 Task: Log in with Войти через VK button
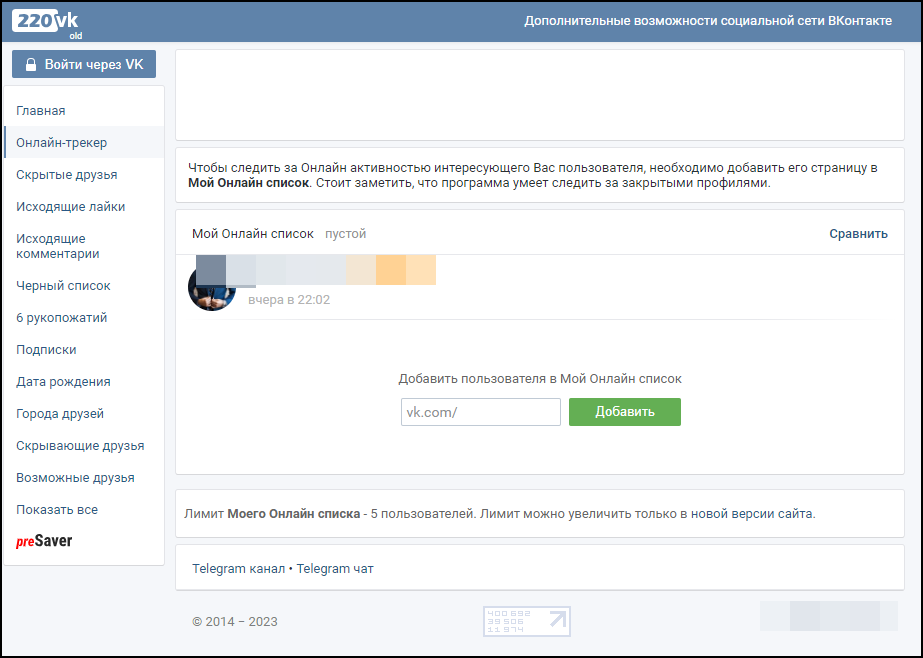point(84,64)
